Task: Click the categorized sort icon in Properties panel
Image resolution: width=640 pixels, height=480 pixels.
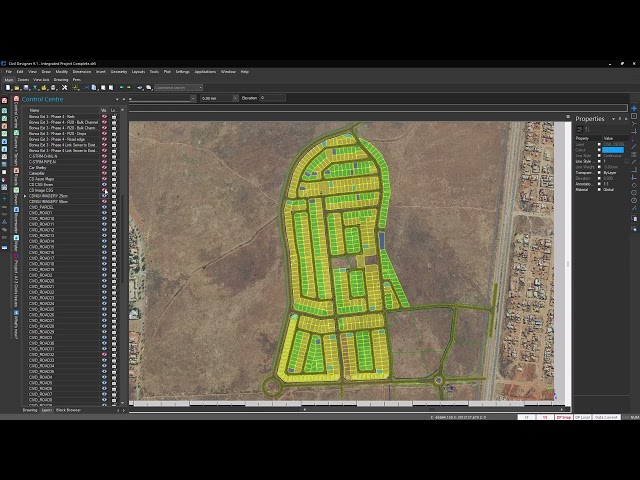Action: click(x=579, y=129)
